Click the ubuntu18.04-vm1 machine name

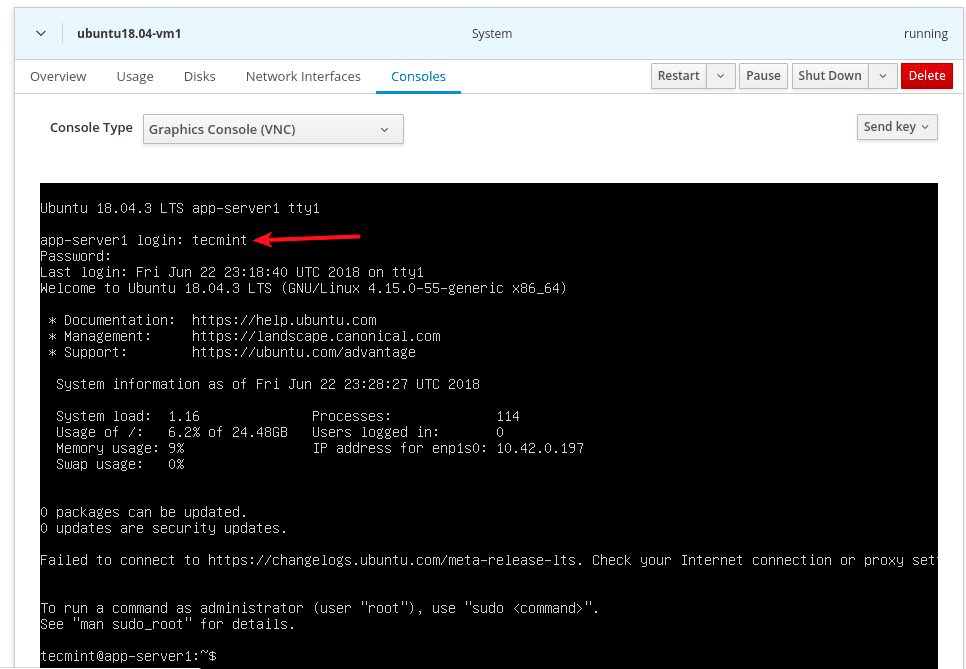(x=127, y=33)
